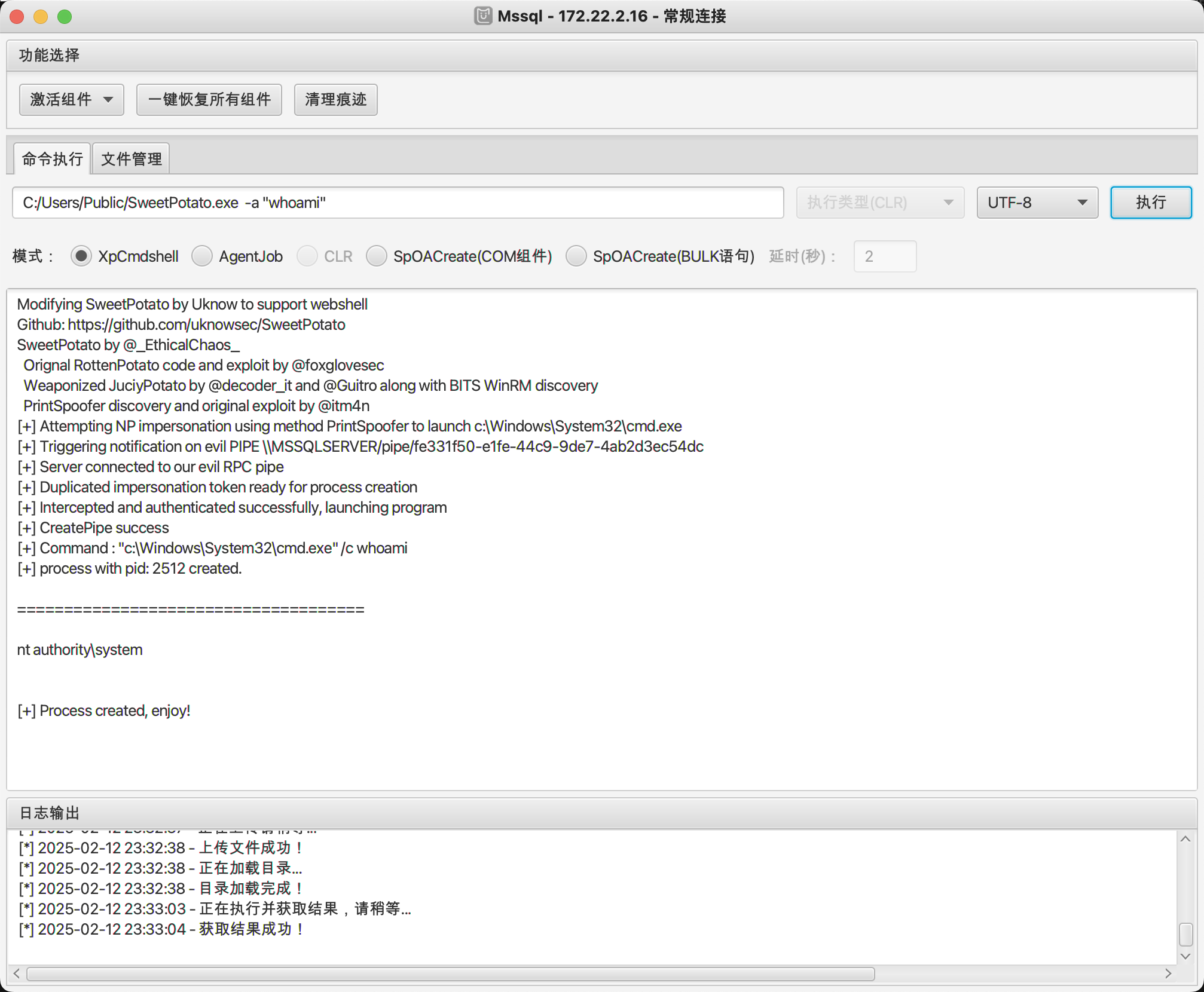Click the horizontal scrollbar right arrow
This screenshot has width=1204, height=992.
pos(1168,974)
